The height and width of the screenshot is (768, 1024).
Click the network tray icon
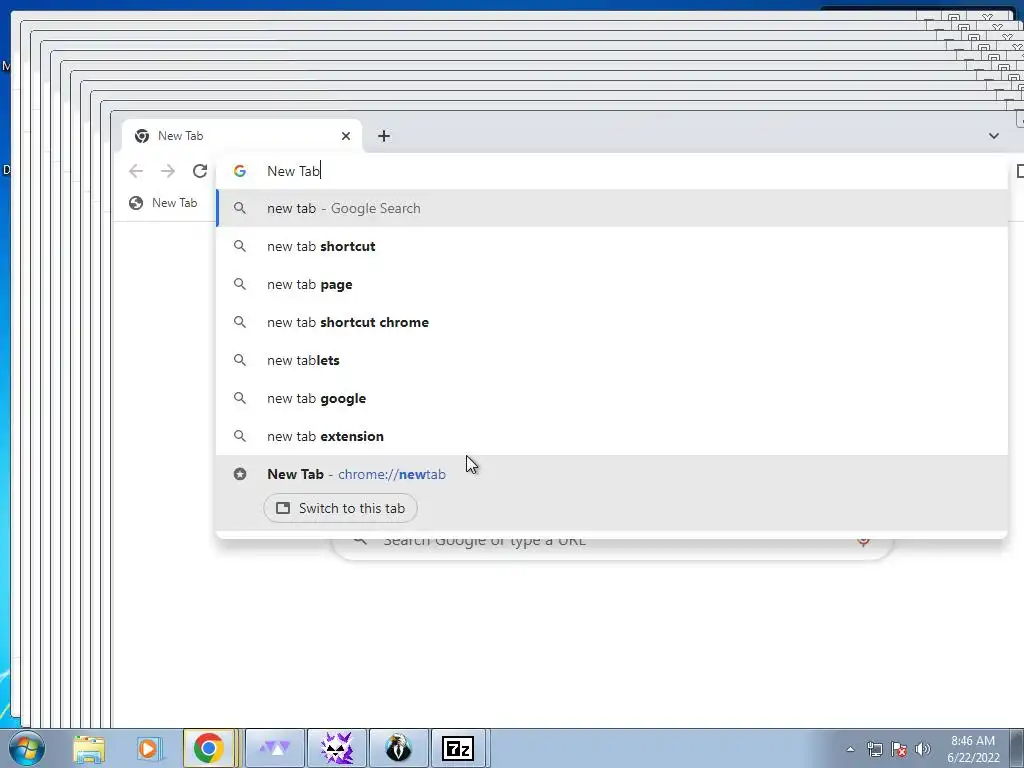tap(874, 749)
